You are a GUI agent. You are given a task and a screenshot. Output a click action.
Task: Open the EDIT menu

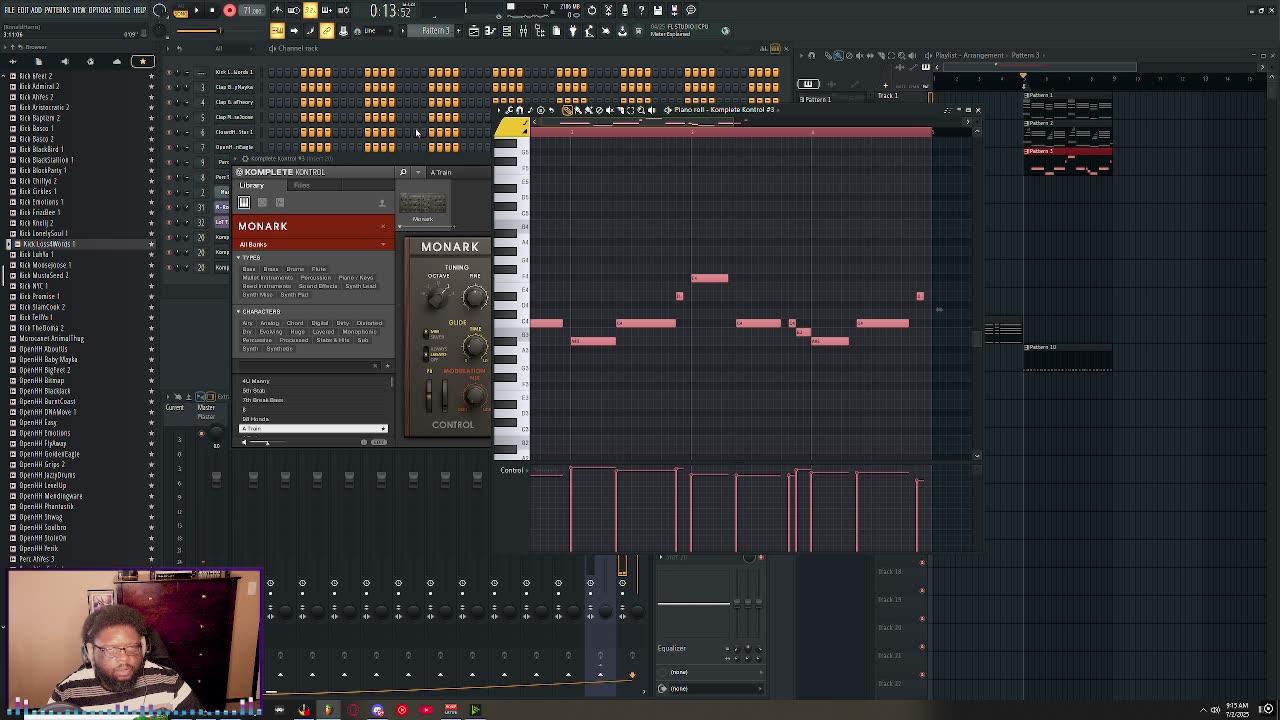click(x=23, y=10)
